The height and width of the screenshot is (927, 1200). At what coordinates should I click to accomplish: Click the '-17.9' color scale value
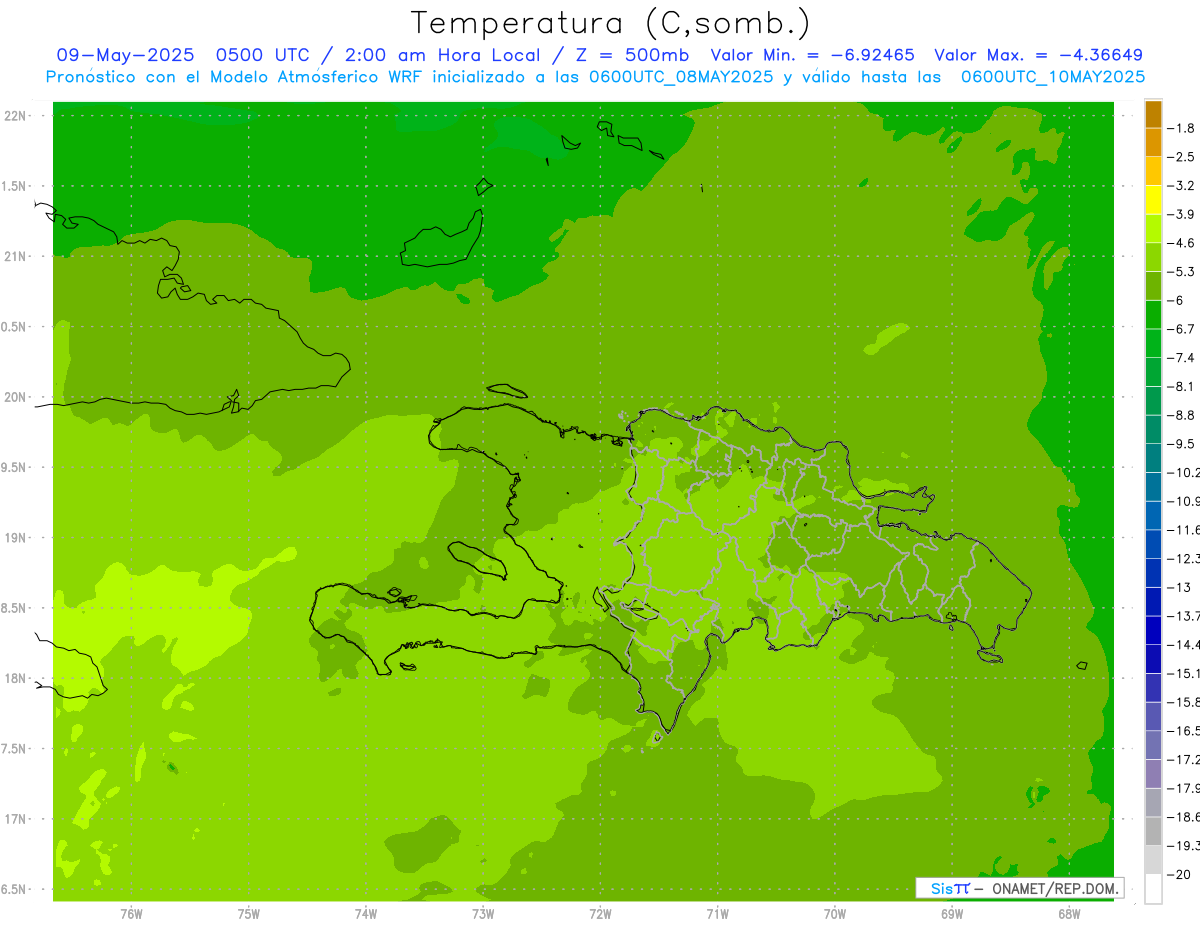1184,788
